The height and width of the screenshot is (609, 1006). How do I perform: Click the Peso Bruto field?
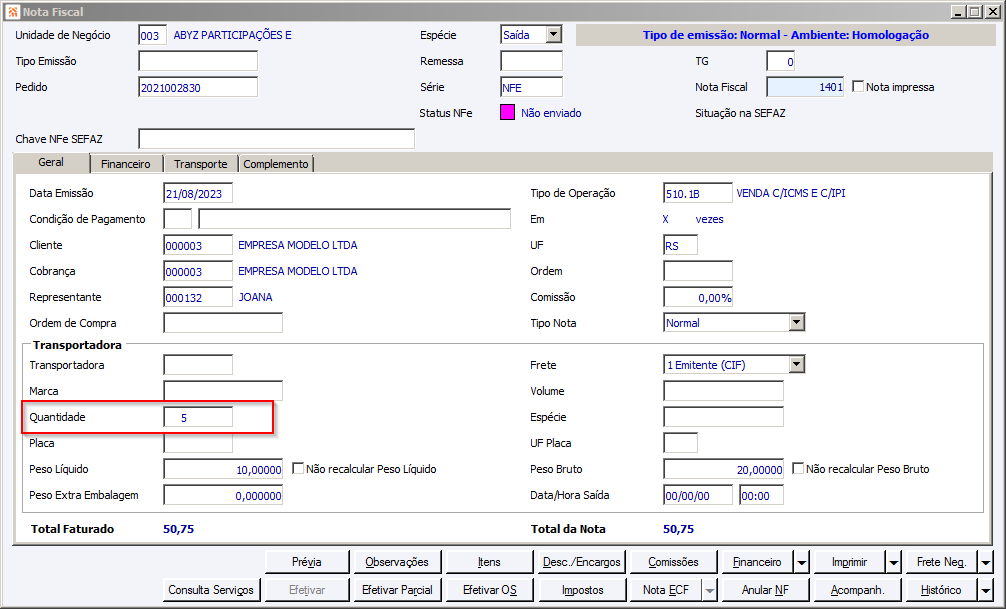pos(723,469)
